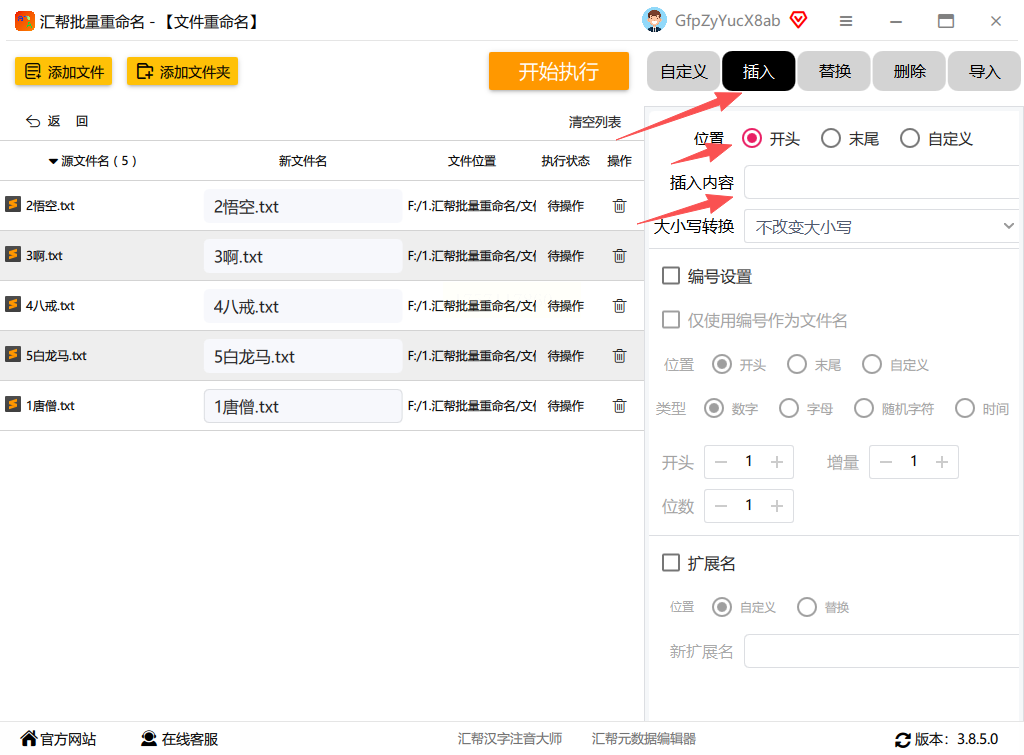This screenshot has height=755, width=1024.
Task: Select 末尾 as insert position
Action: pyautogui.click(x=831, y=138)
